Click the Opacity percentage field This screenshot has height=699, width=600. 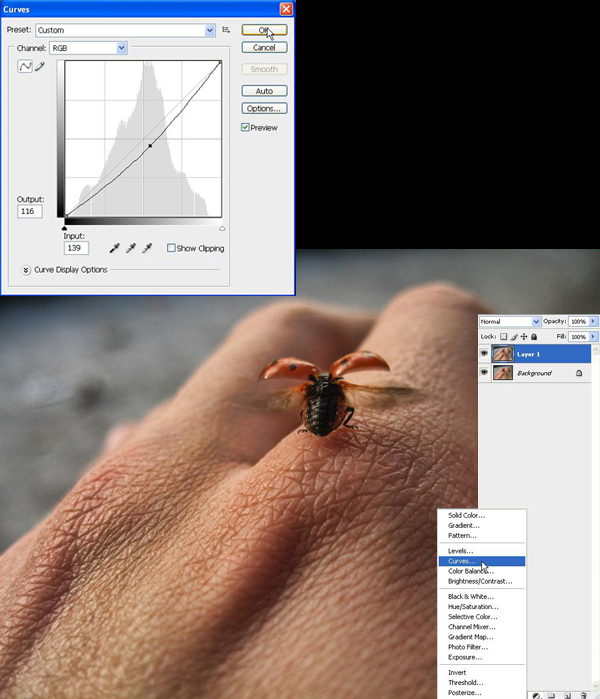click(x=578, y=321)
